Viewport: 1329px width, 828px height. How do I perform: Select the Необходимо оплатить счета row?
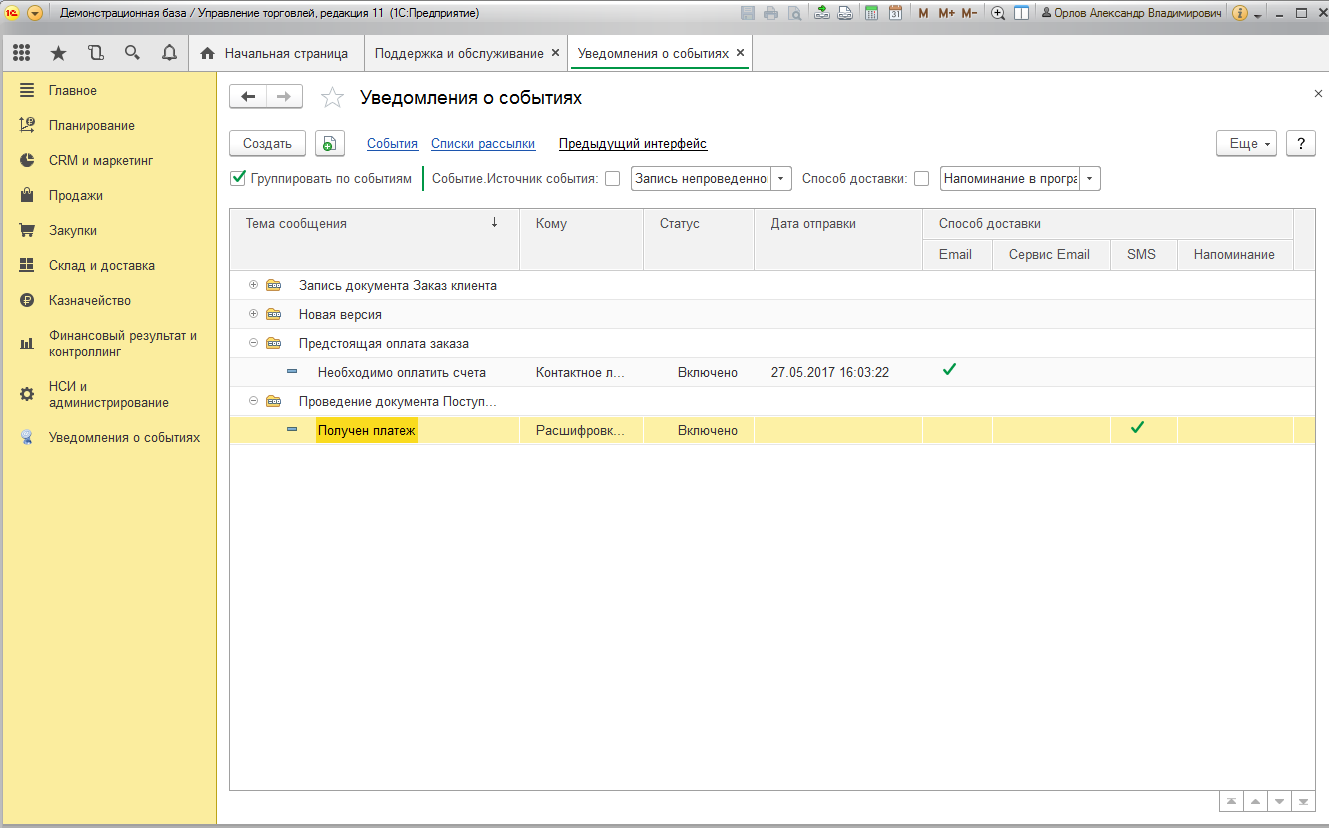[401, 372]
